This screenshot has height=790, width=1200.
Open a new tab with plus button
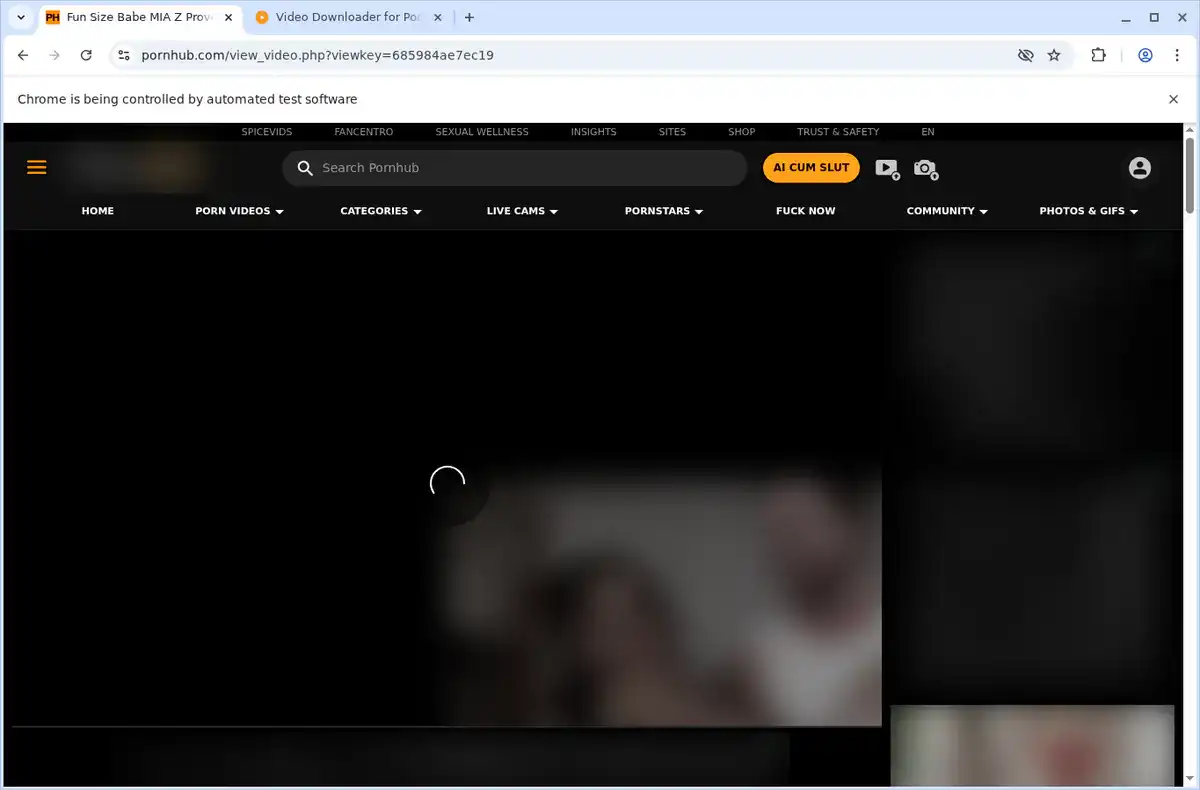click(x=469, y=17)
